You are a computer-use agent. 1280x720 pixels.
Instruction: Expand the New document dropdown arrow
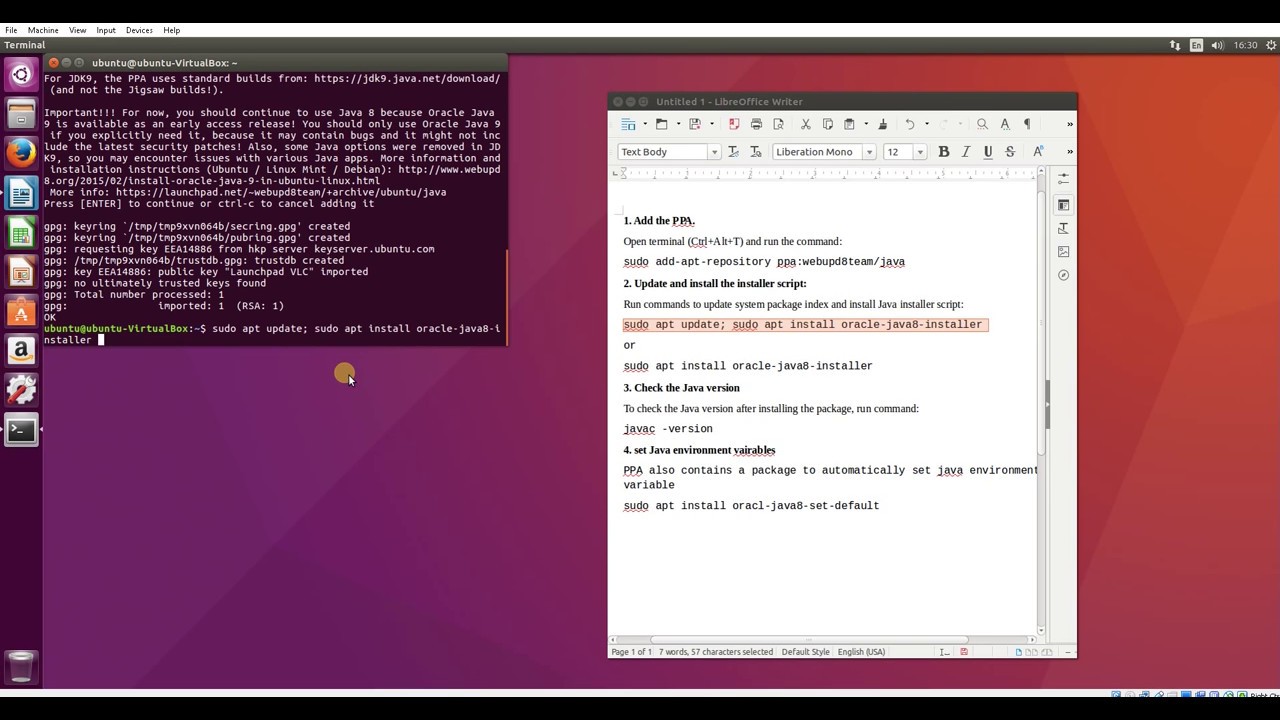tap(644, 124)
